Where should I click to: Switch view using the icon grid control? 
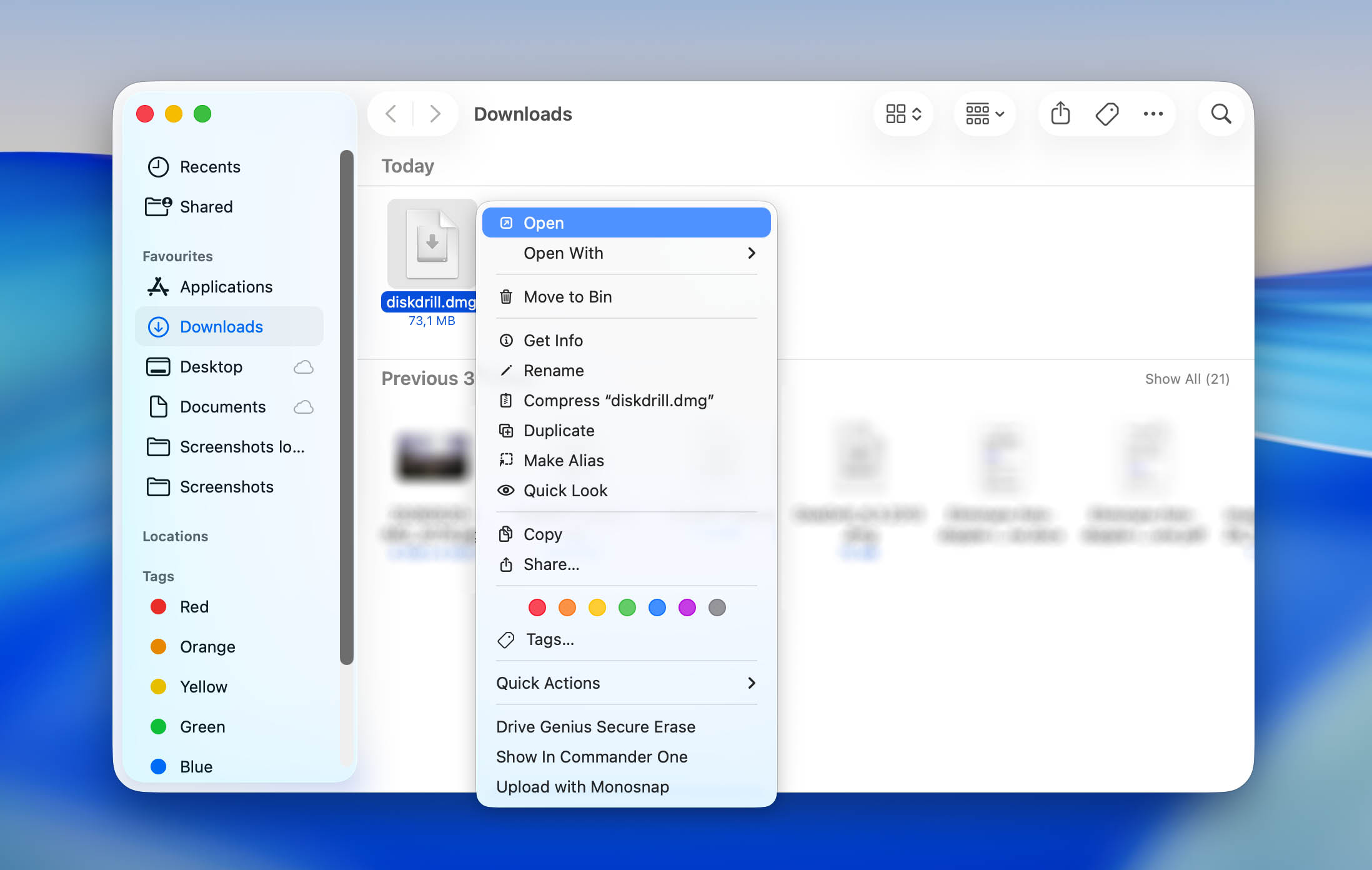(x=903, y=114)
